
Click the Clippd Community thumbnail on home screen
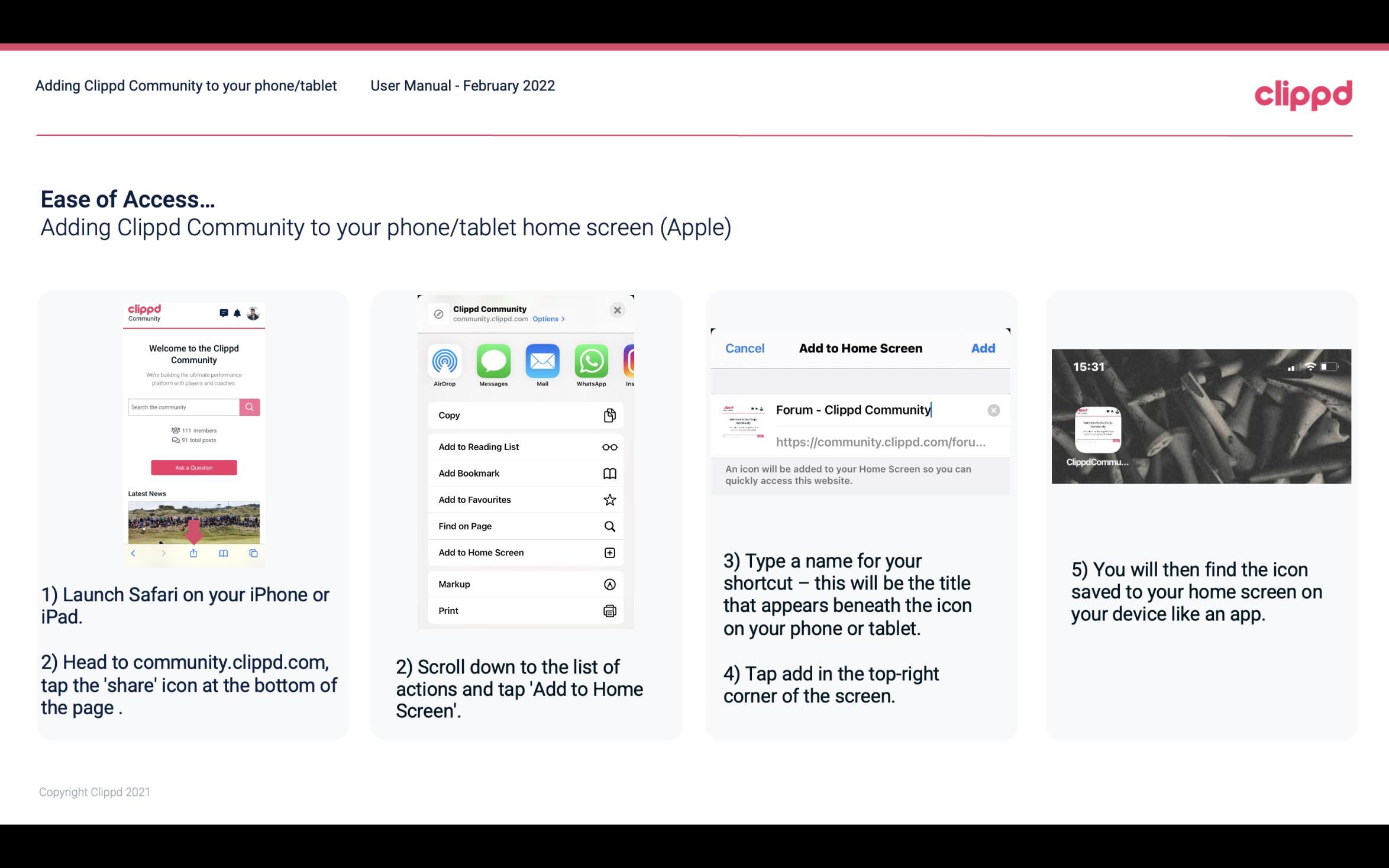tap(1097, 430)
